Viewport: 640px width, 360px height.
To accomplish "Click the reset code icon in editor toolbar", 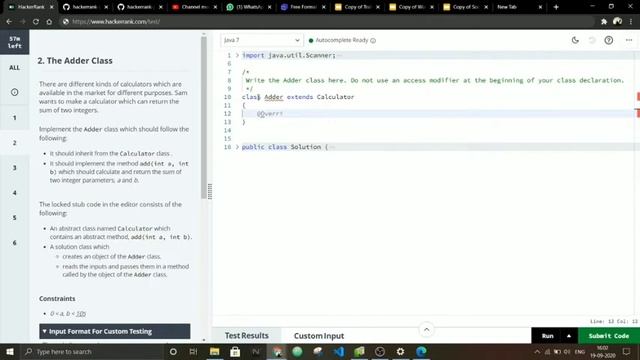I will (592, 40).
